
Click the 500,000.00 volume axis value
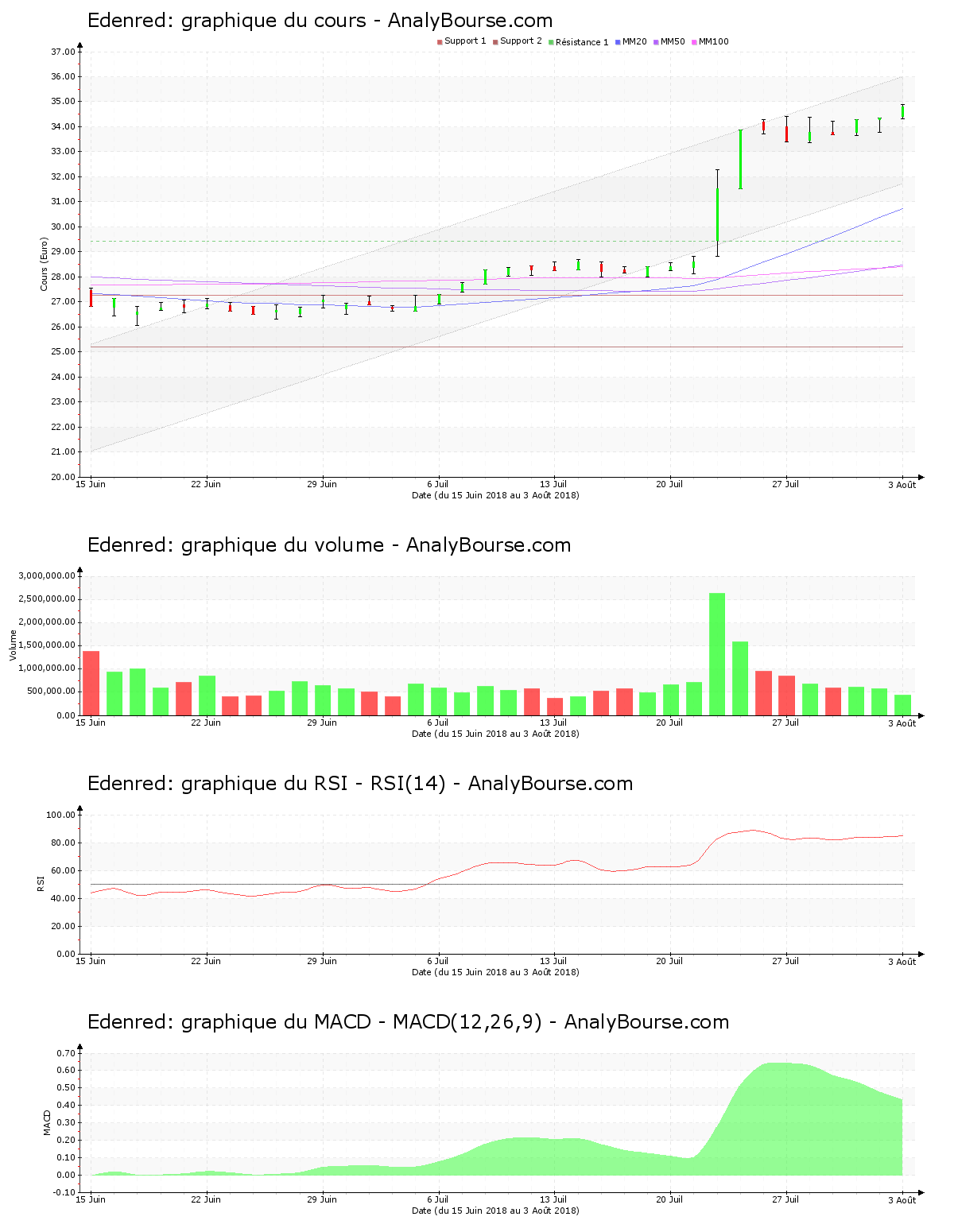click(51, 692)
